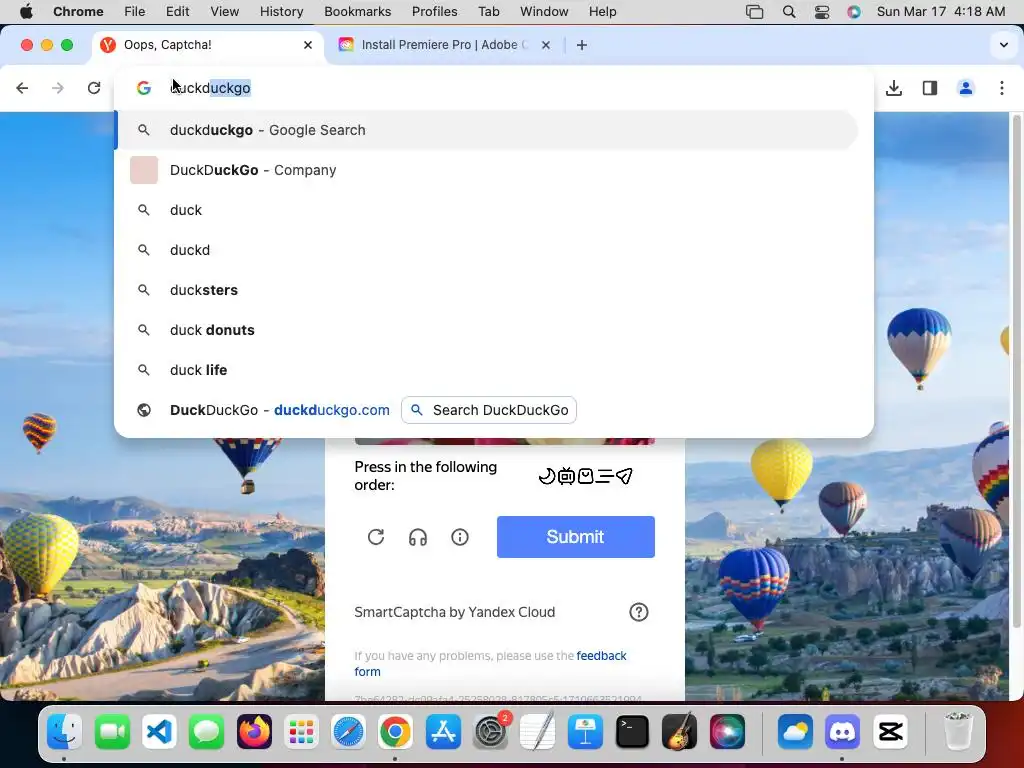
Task: Switch to the audio captcha headphones icon
Action: pos(418,537)
